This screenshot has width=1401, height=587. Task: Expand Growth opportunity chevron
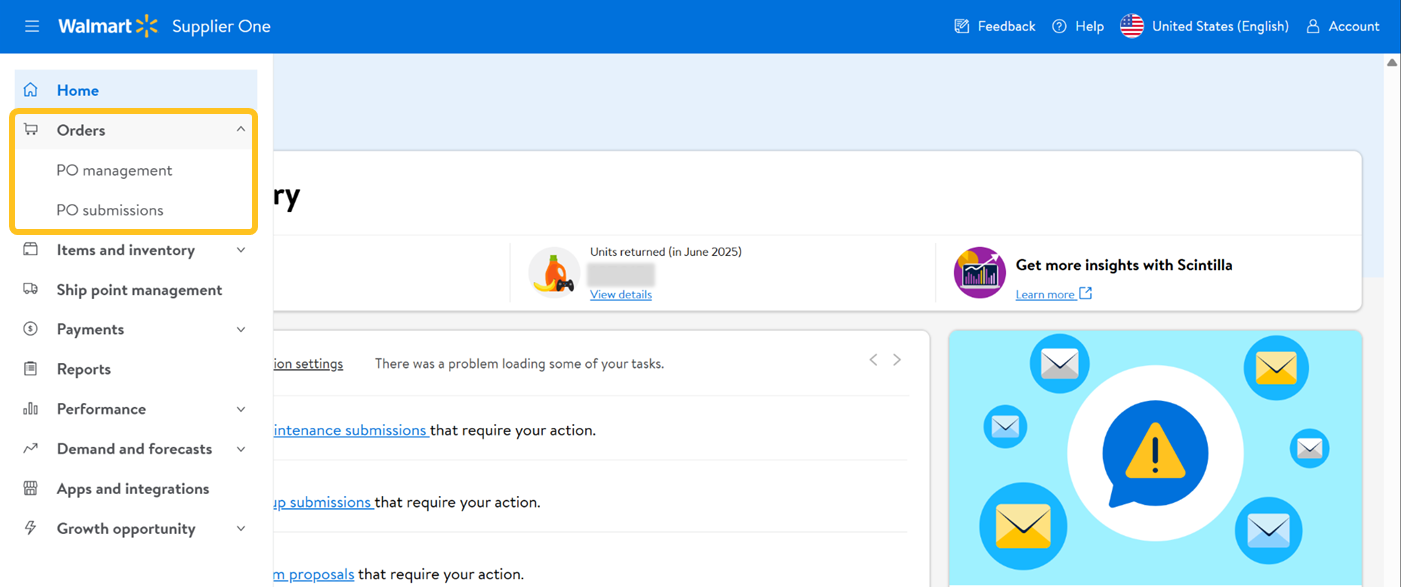pyautogui.click(x=241, y=528)
